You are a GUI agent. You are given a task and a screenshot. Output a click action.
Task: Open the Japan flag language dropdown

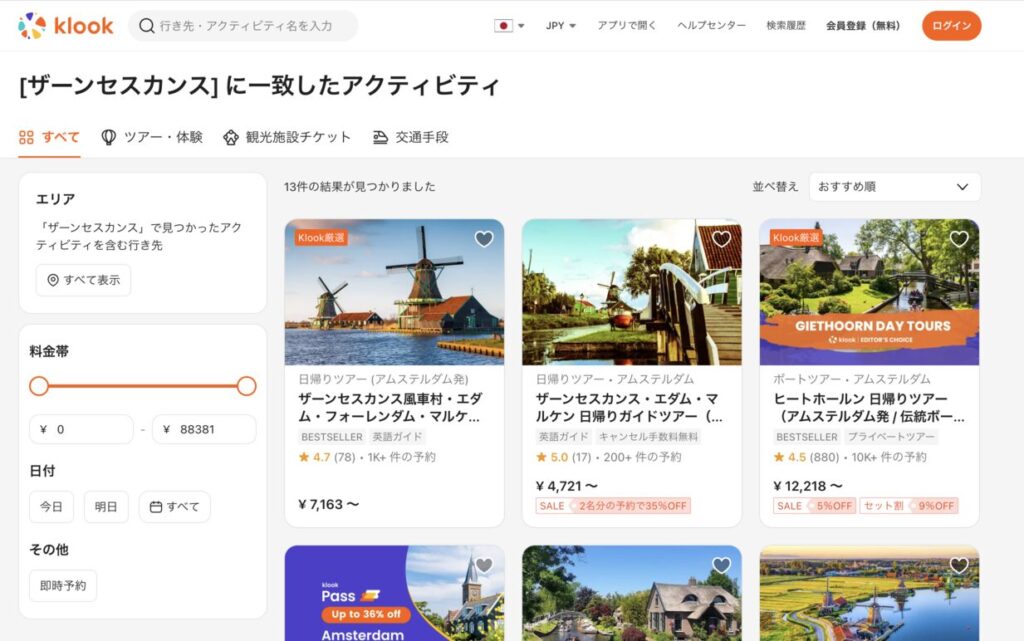coord(509,26)
